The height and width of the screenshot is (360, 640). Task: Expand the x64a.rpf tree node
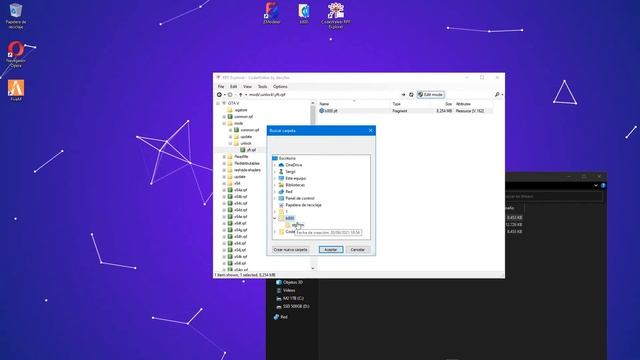pos(224,190)
